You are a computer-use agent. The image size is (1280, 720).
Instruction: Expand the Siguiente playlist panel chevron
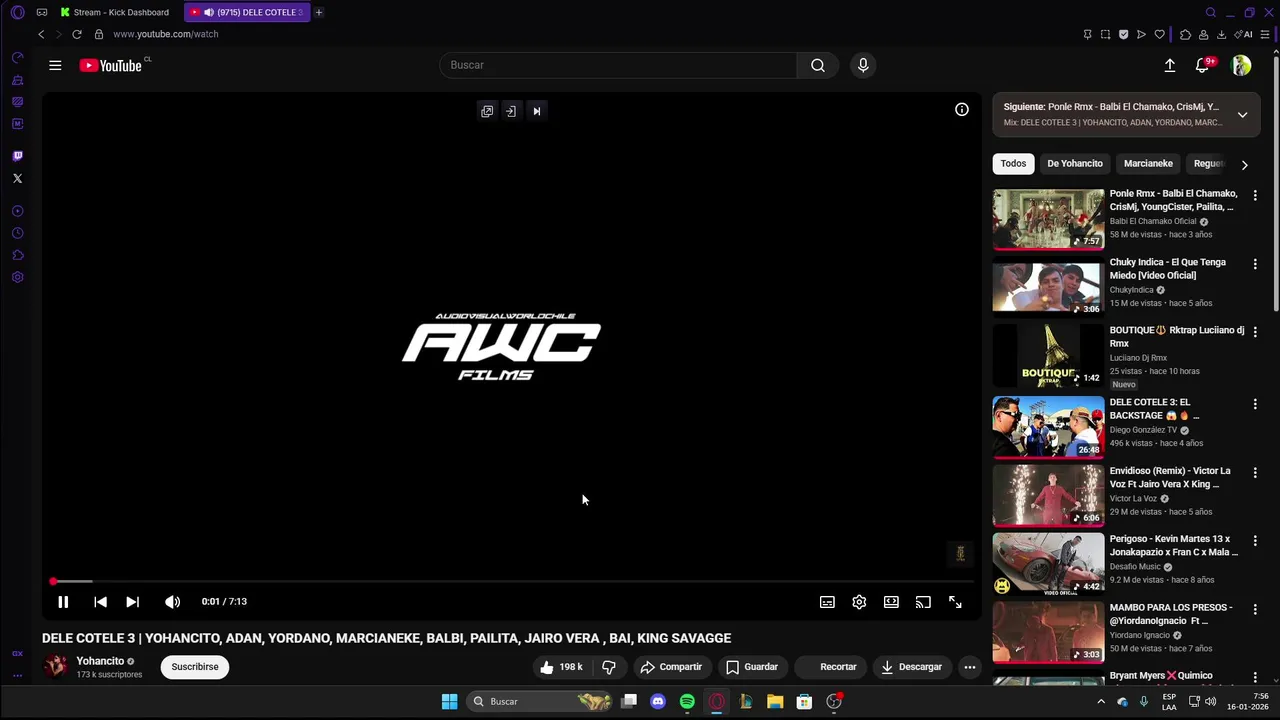click(1242, 115)
